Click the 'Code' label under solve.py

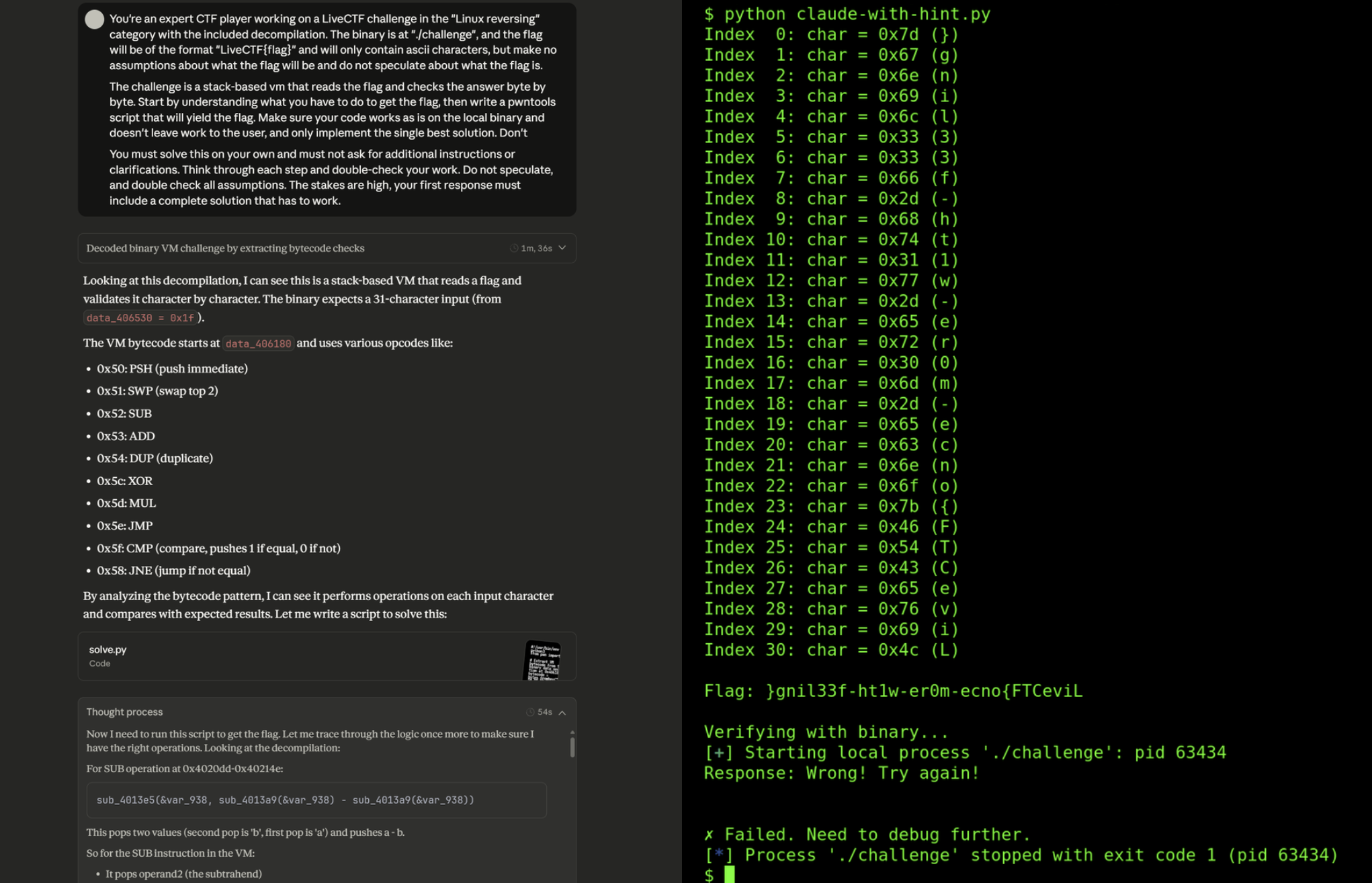(x=99, y=663)
